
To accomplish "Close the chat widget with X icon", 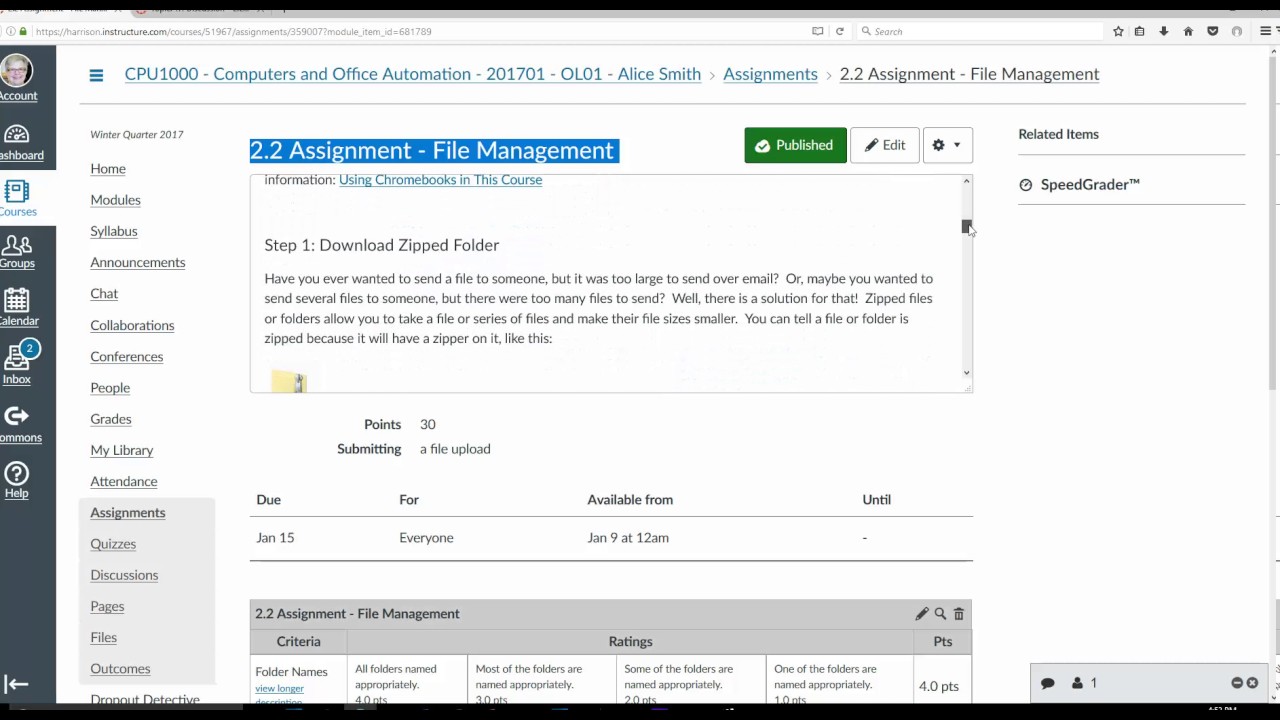I will pyautogui.click(x=1252, y=683).
